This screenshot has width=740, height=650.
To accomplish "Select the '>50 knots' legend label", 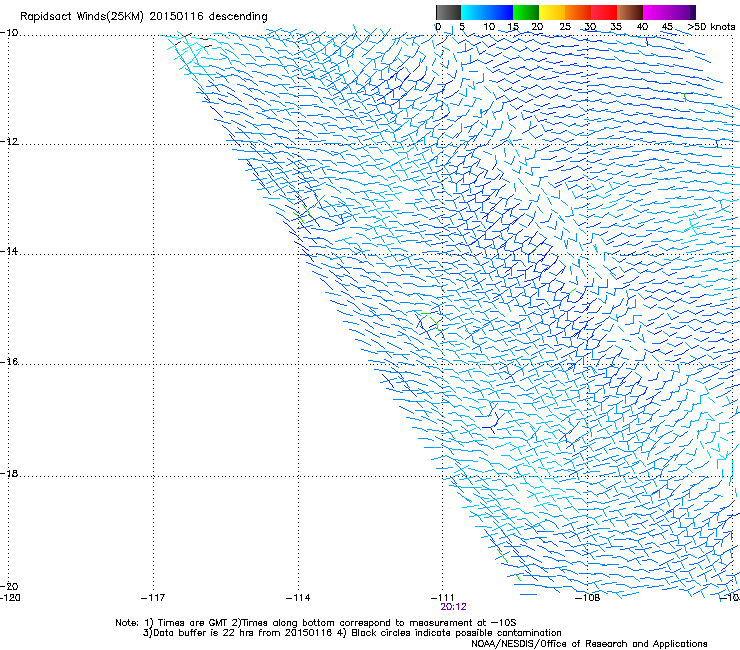I will coord(711,27).
